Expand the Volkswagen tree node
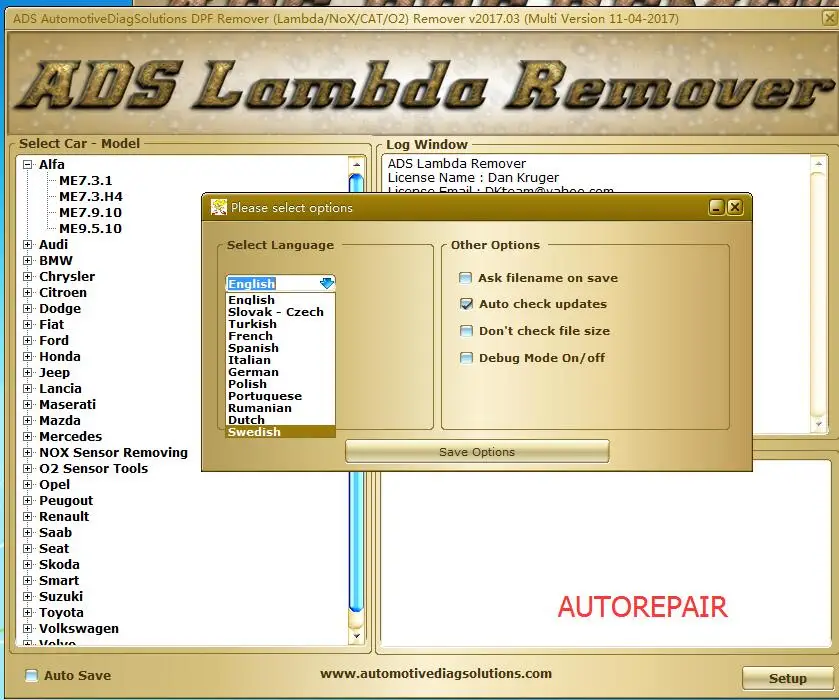The width and height of the screenshot is (839, 700). [27, 629]
